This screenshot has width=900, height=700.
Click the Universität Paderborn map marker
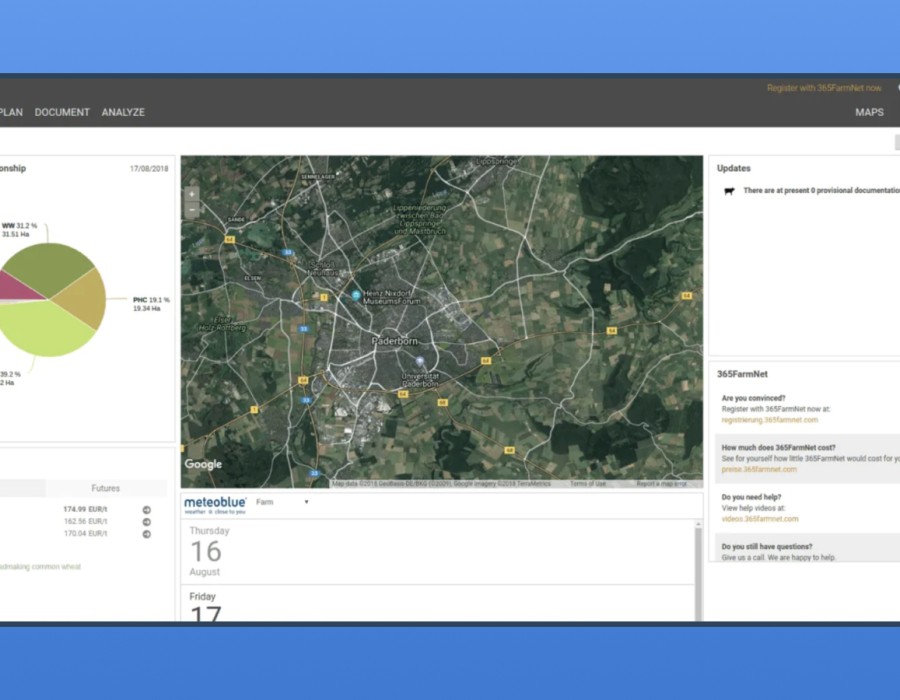click(420, 361)
